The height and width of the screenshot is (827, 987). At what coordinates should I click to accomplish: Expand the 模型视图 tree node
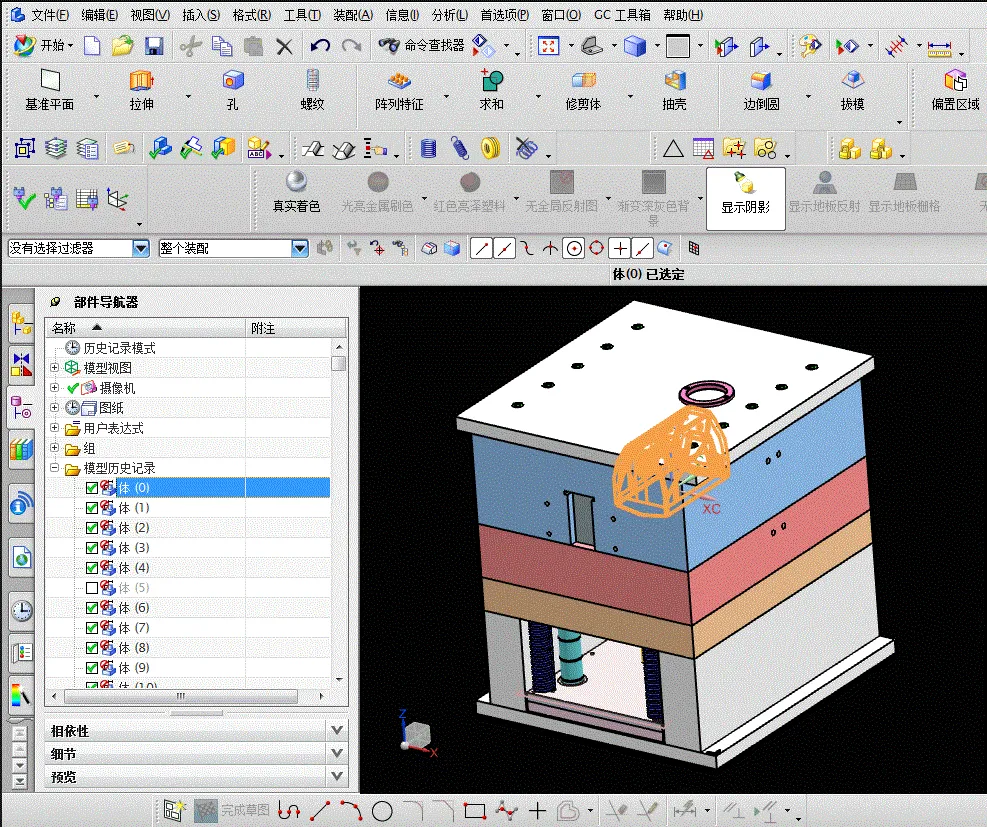[x=55, y=368]
